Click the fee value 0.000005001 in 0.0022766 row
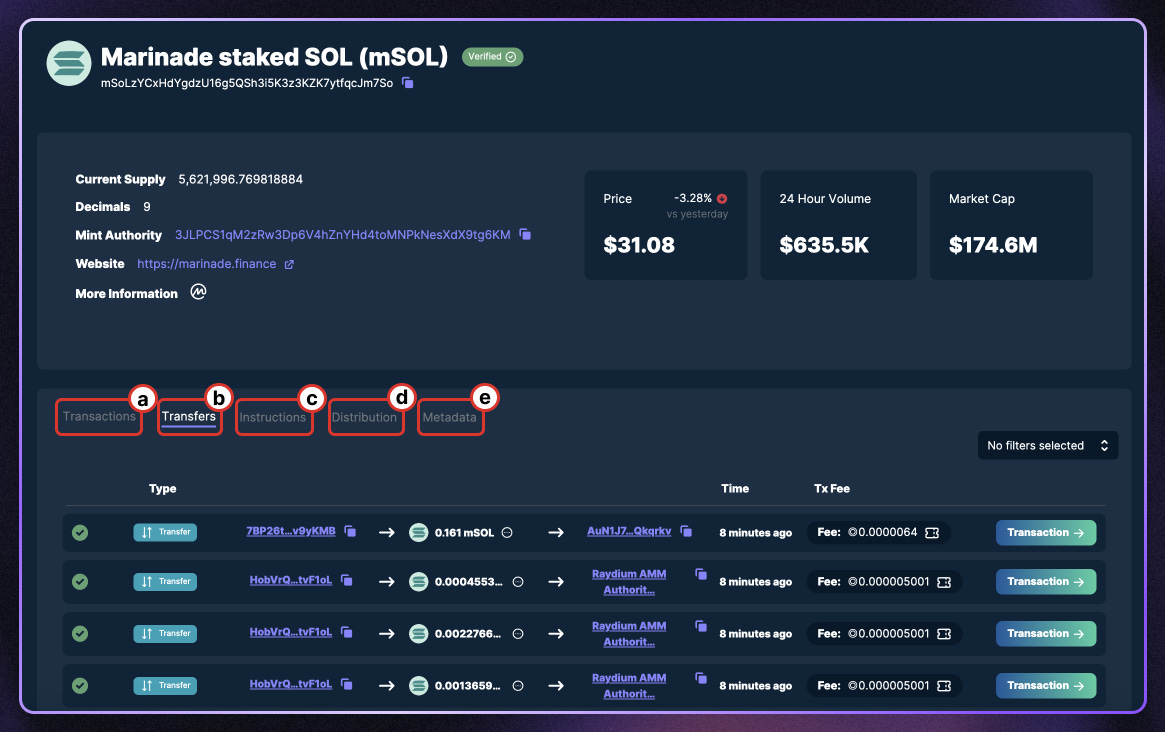 point(889,634)
